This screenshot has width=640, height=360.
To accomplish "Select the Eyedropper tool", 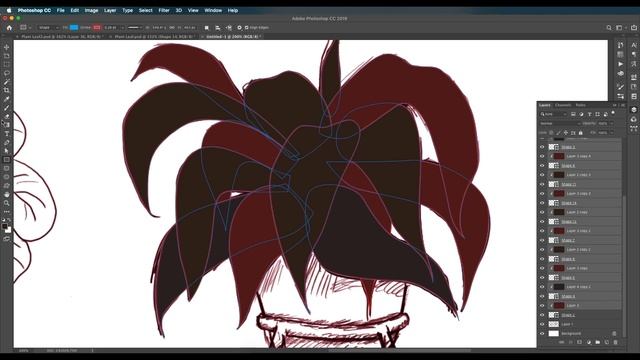I will (x=7, y=99).
